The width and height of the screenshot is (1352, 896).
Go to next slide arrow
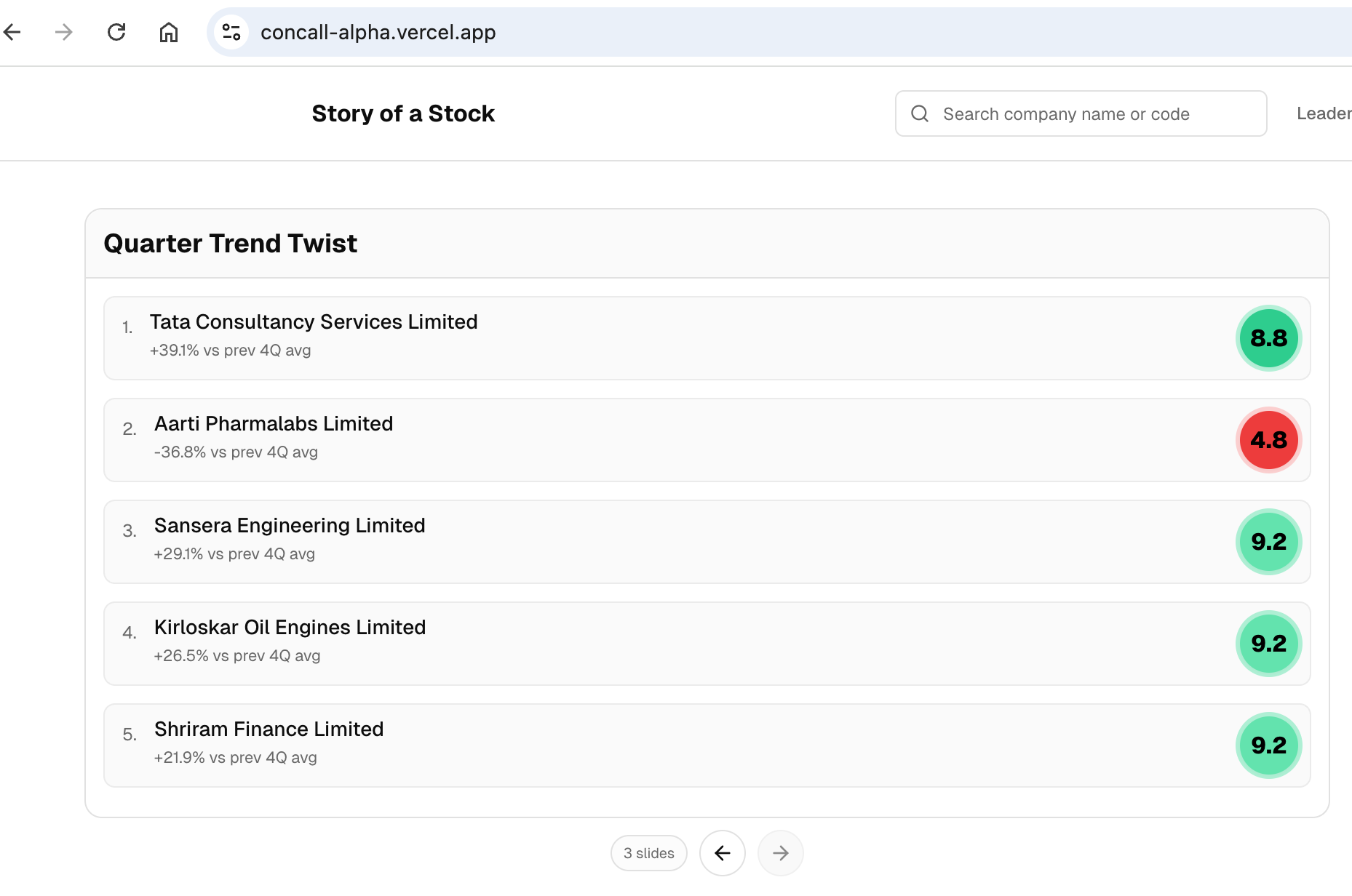[x=780, y=853]
